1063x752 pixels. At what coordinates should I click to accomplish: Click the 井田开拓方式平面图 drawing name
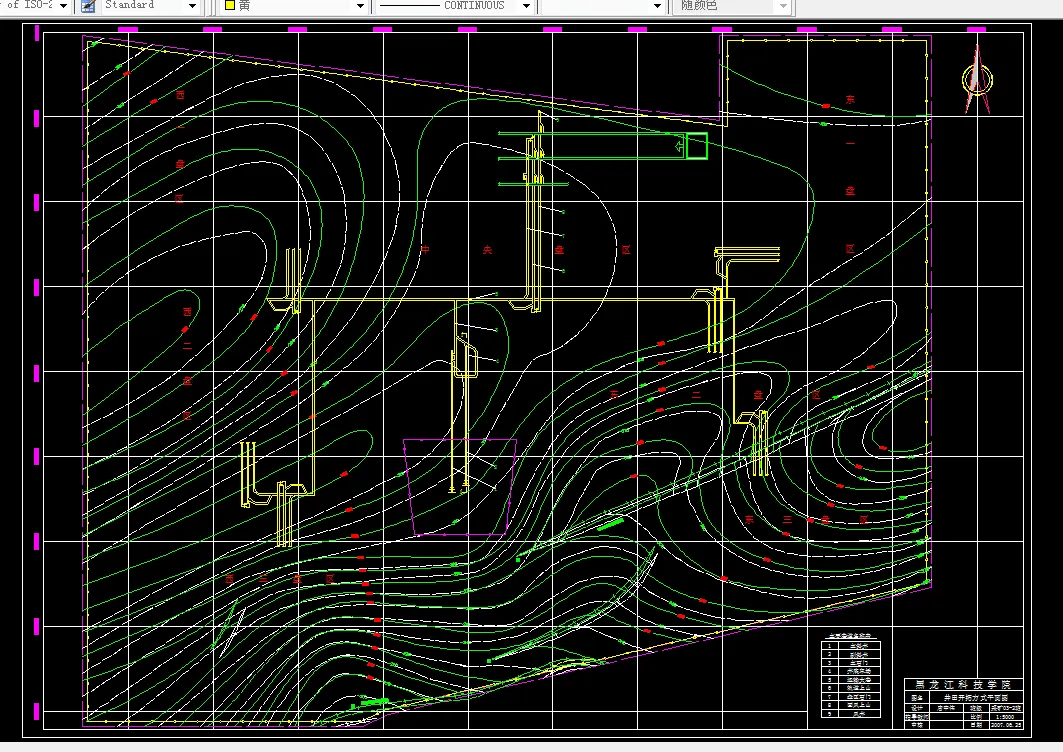click(x=976, y=698)
